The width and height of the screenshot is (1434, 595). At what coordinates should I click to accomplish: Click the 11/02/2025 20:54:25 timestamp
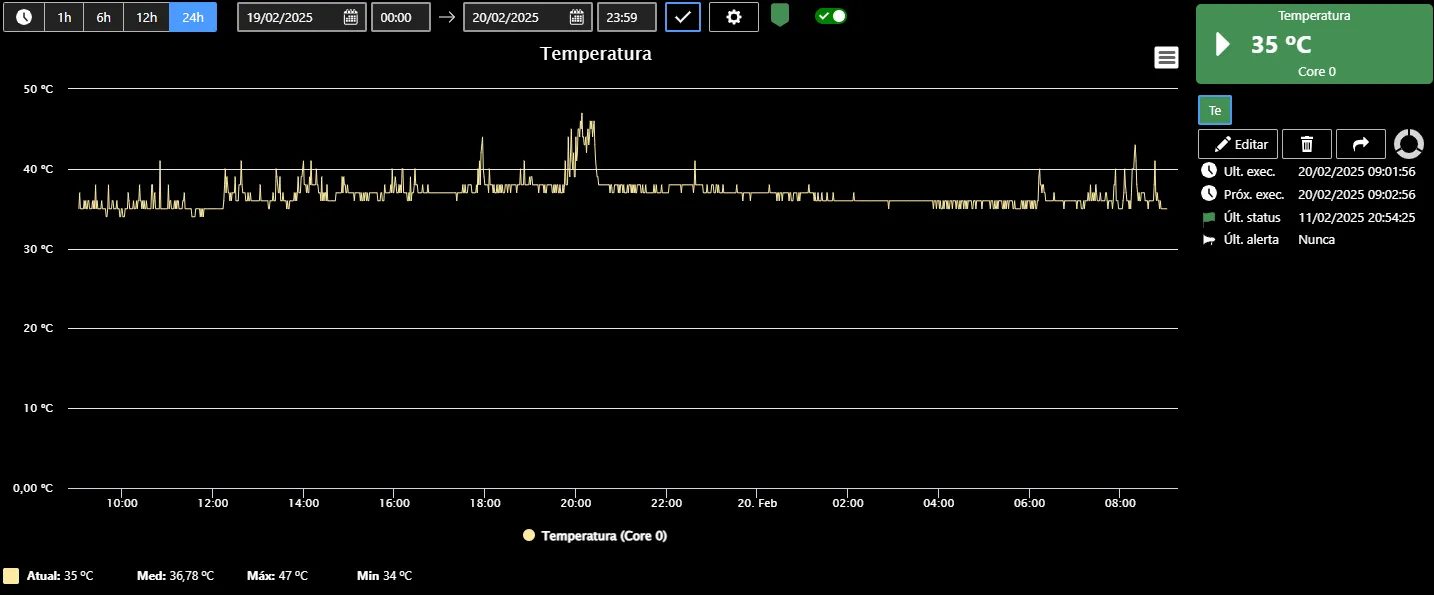click(x=1356, y=217)
